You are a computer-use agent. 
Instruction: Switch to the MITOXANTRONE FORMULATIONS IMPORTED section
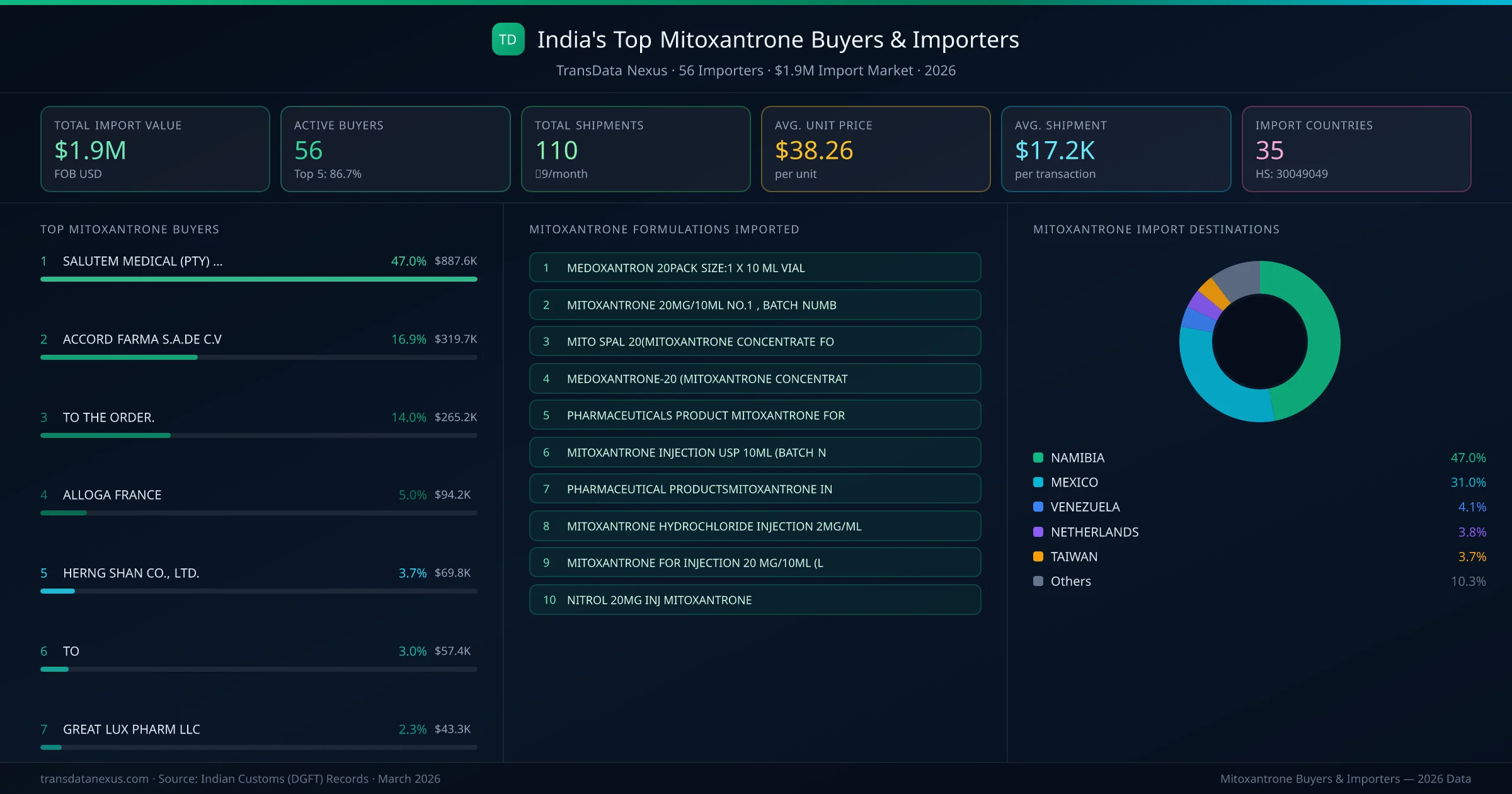coord(664,229)
